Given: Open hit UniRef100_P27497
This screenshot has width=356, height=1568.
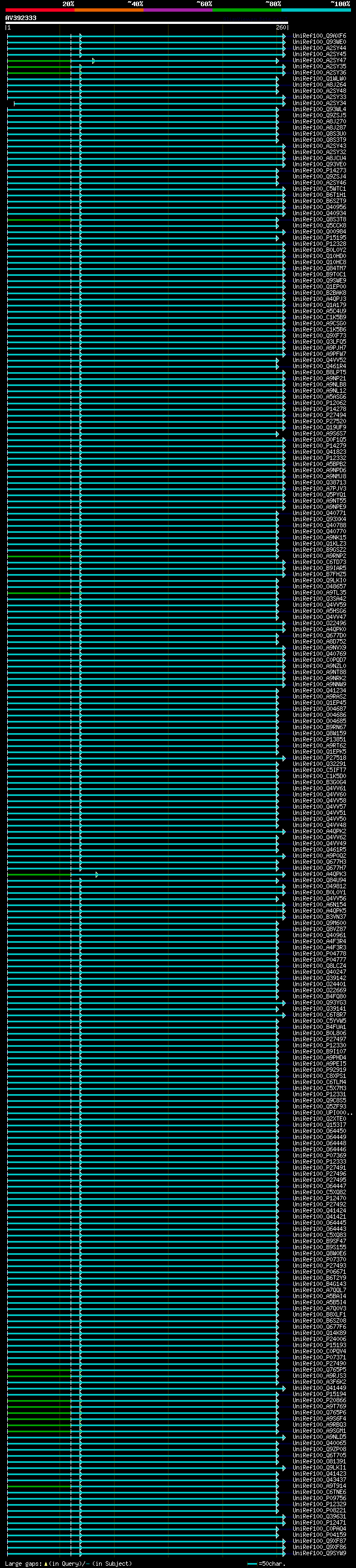Looking at the screenshot, I should [x=319, y=1040].
